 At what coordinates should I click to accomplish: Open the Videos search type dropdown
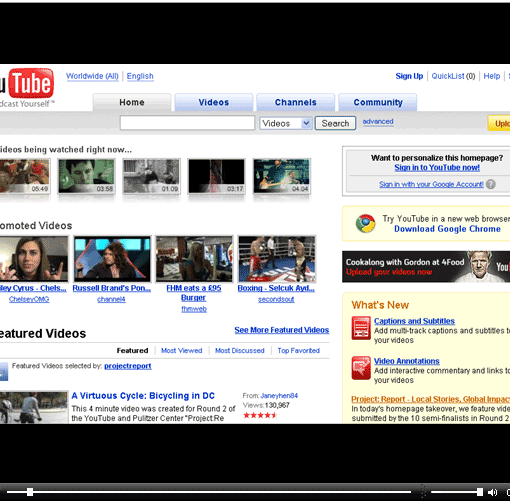click(x=286, y=123)
